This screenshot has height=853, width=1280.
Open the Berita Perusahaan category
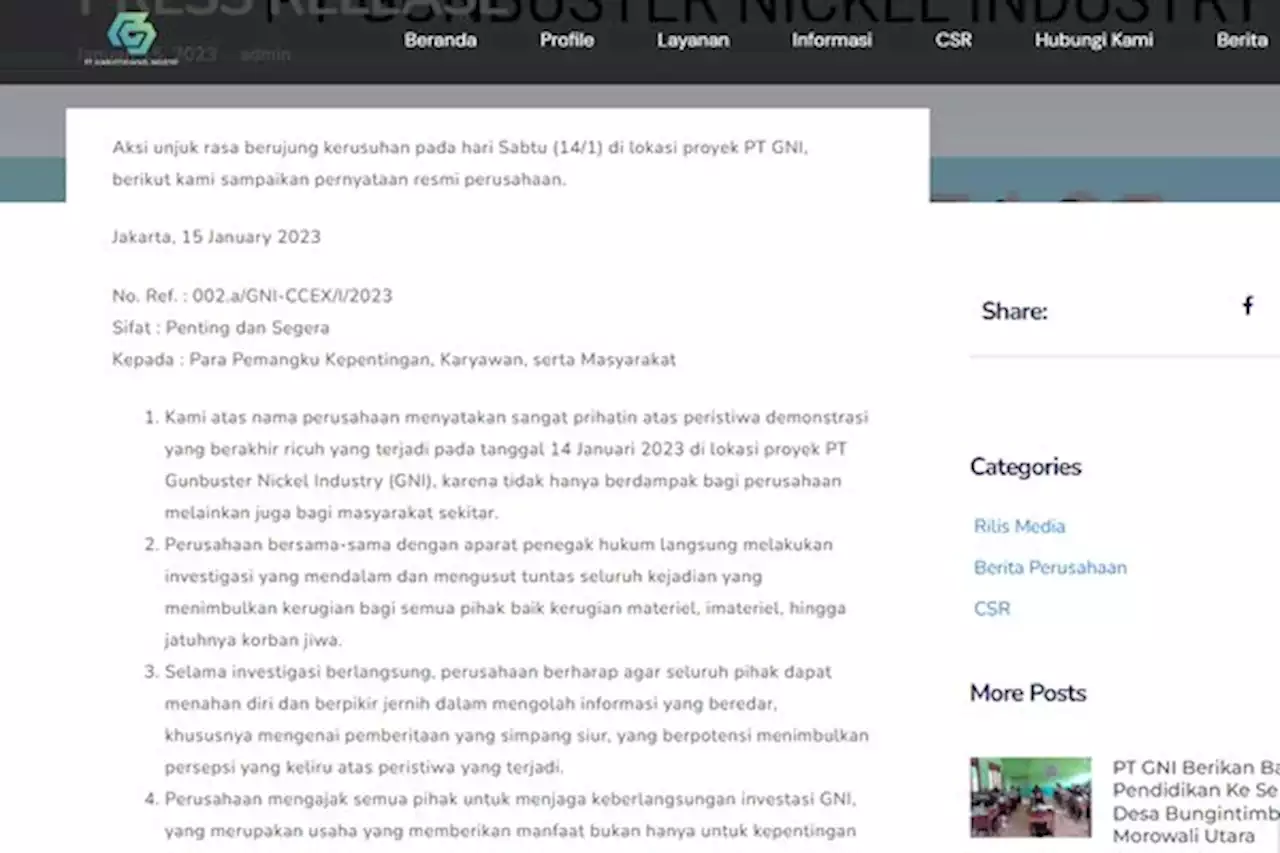(1050, 567)
